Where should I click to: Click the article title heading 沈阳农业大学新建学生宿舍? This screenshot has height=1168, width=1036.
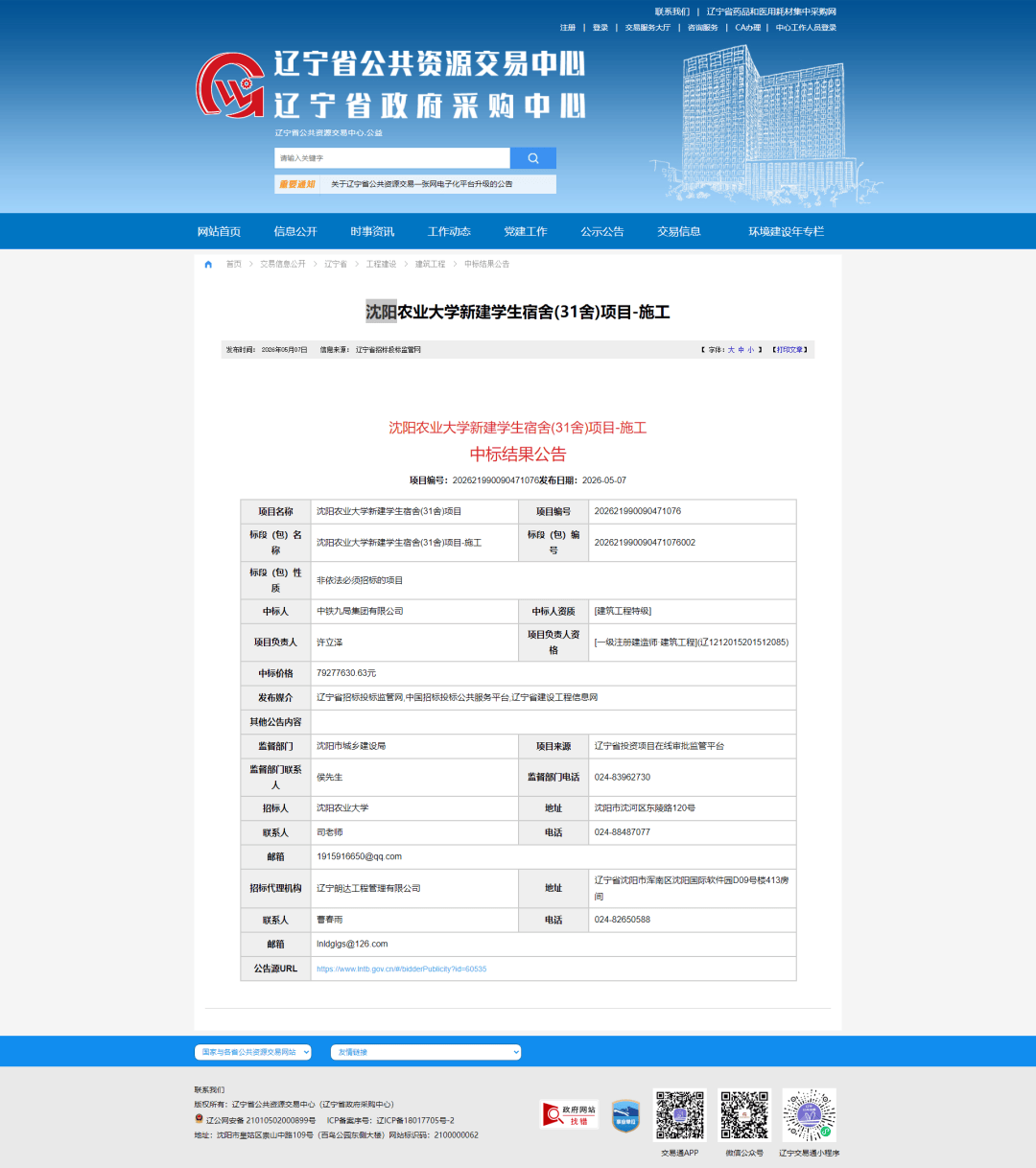[x=518, y=313]
